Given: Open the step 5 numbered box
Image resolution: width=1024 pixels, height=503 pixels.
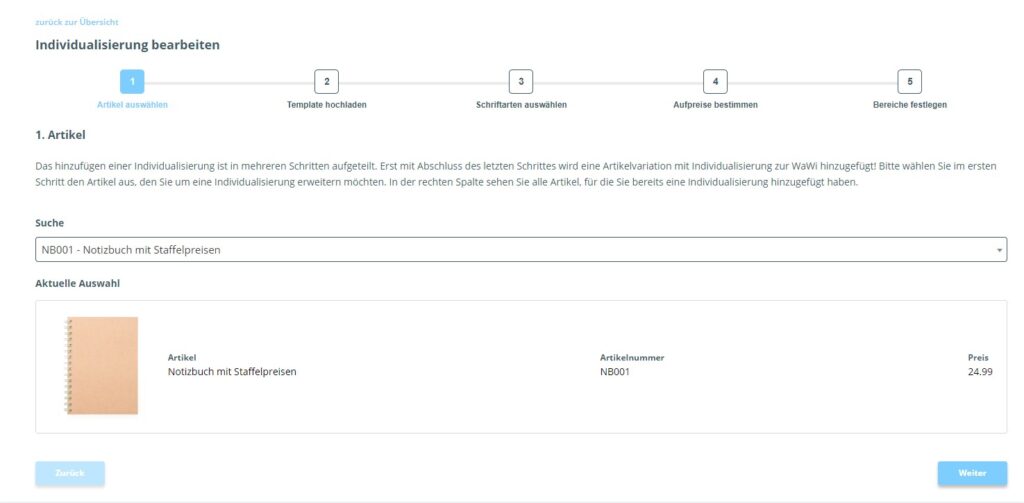Looking at the screenshot, I should coord(909,82).
